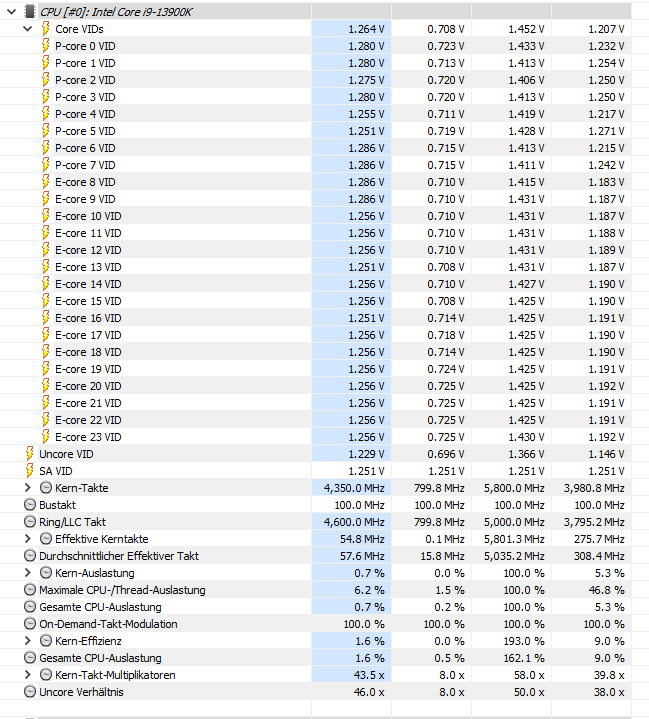Click the voltage icon of P-core 0 VID
Viewport: 649px width, 719px height.
point(45,46)
